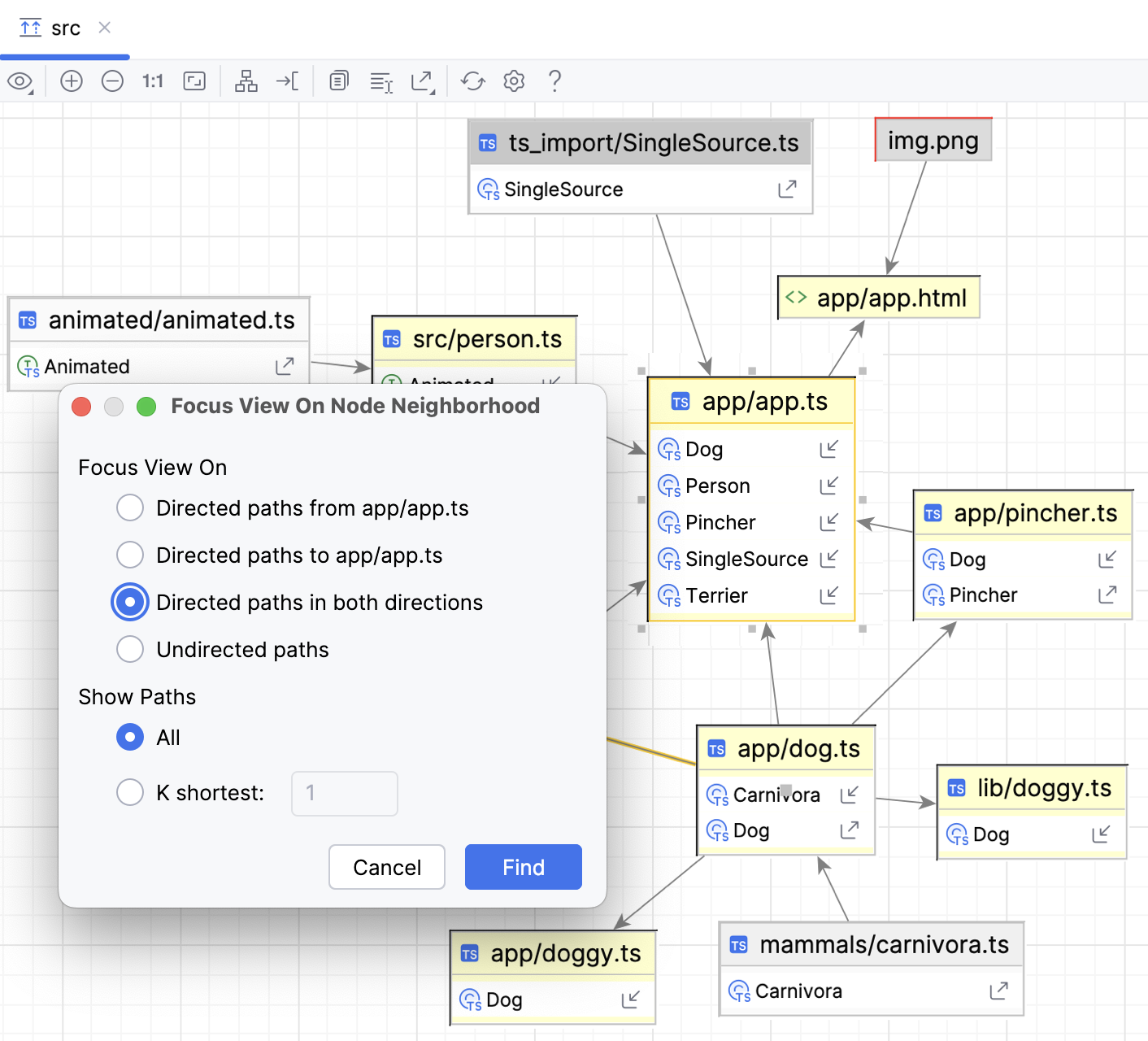The image size is (1148, 1041).
Task: Zoom in using the plus icon
Action: (72, 81)
